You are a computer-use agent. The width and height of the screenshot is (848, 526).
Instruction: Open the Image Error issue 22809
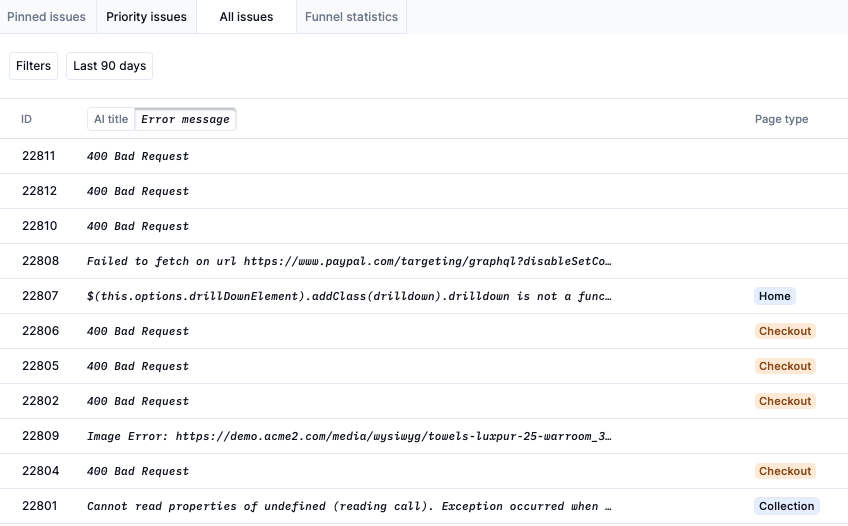(348, 436)
